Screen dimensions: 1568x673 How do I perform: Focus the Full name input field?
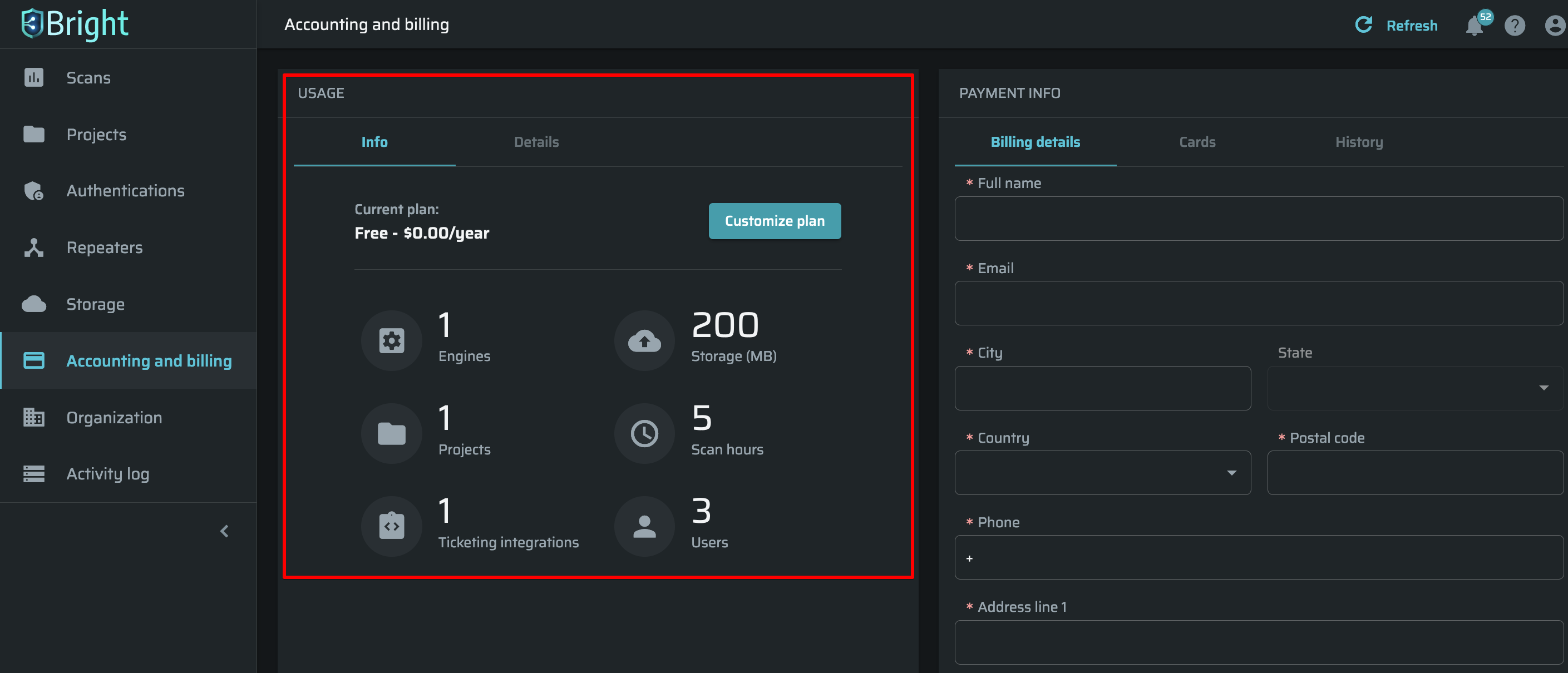click(x=1258, y=219)
